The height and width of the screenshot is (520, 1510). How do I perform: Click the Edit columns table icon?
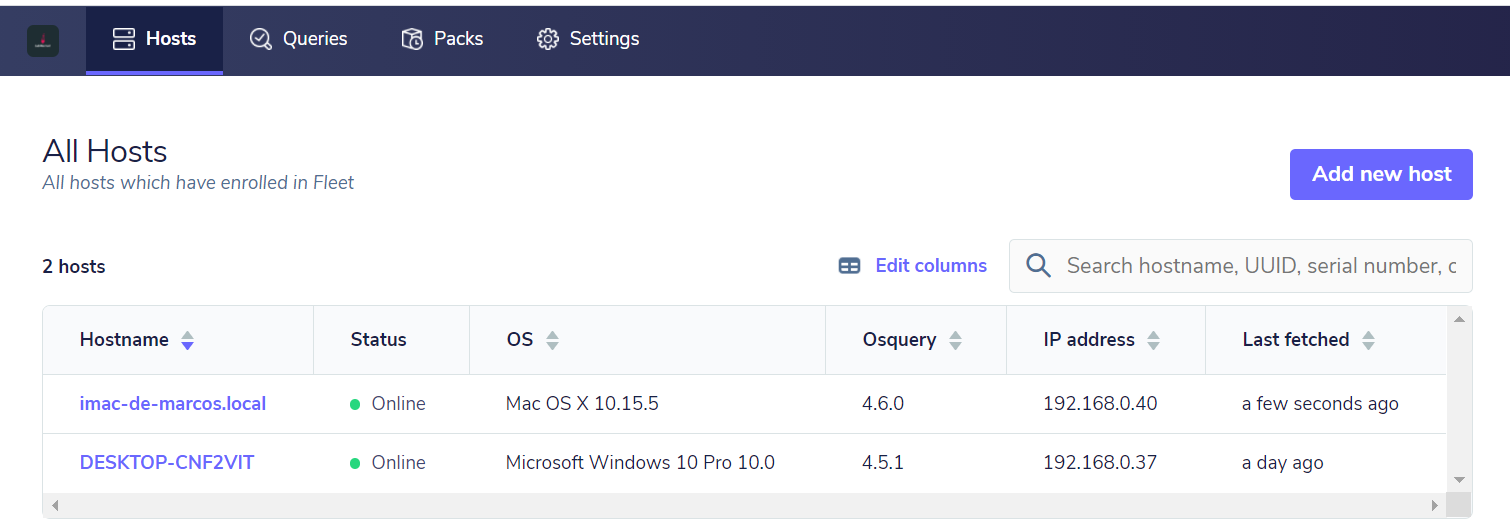pos(849,266)
